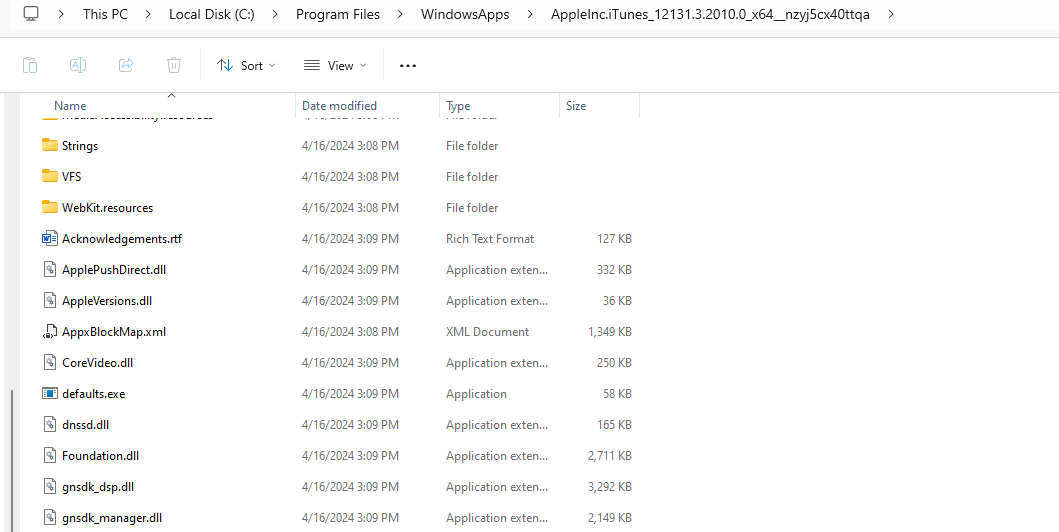Click the Share toolbar icon
The width and height of the screenshot is (1059, 532).
tap(126, 65)
